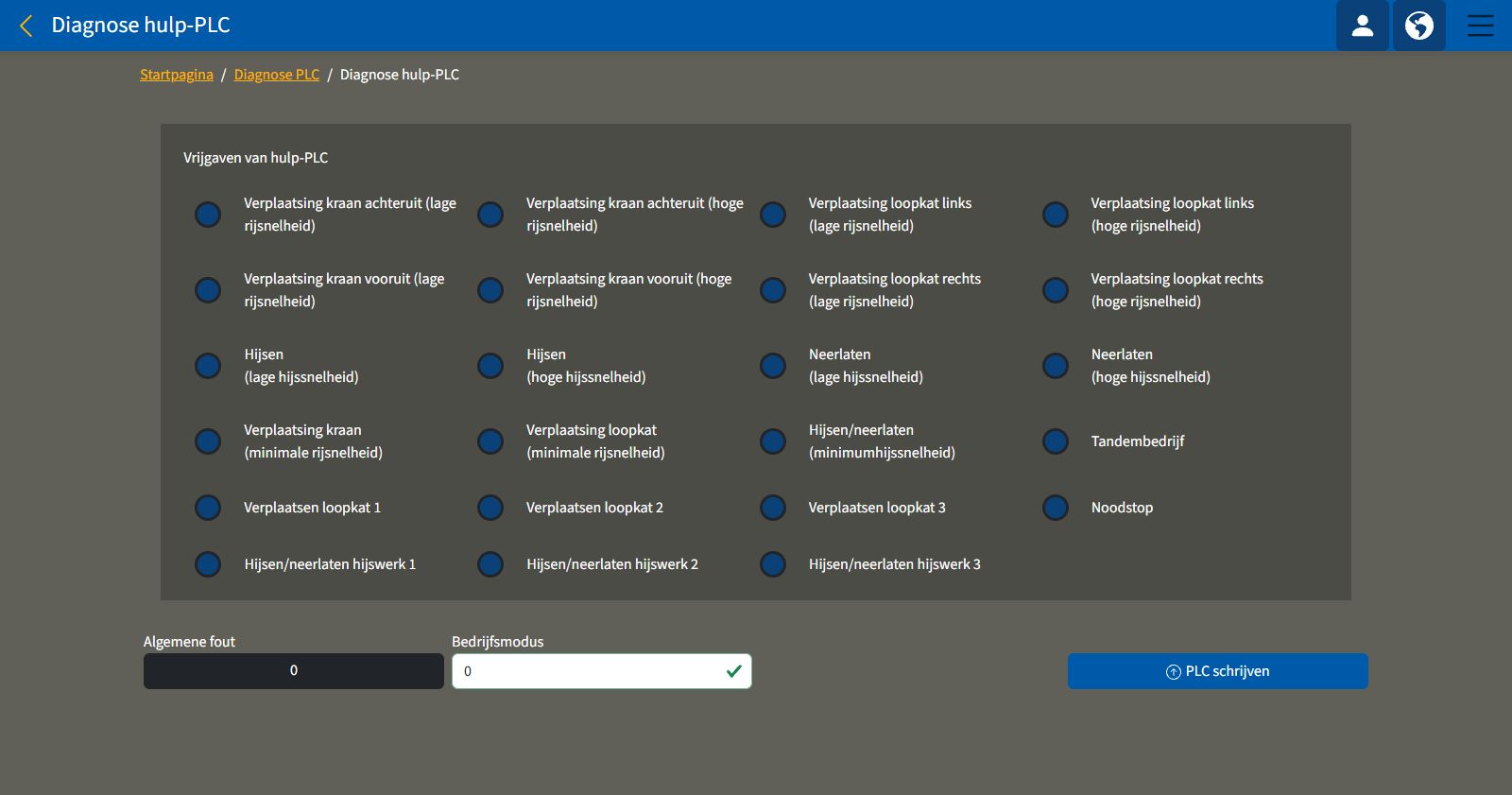This screenshot has height=795, width=1512.
Task: Click indicator for loopkat links hoge rijsnelheid
Action: [1056, 215]
